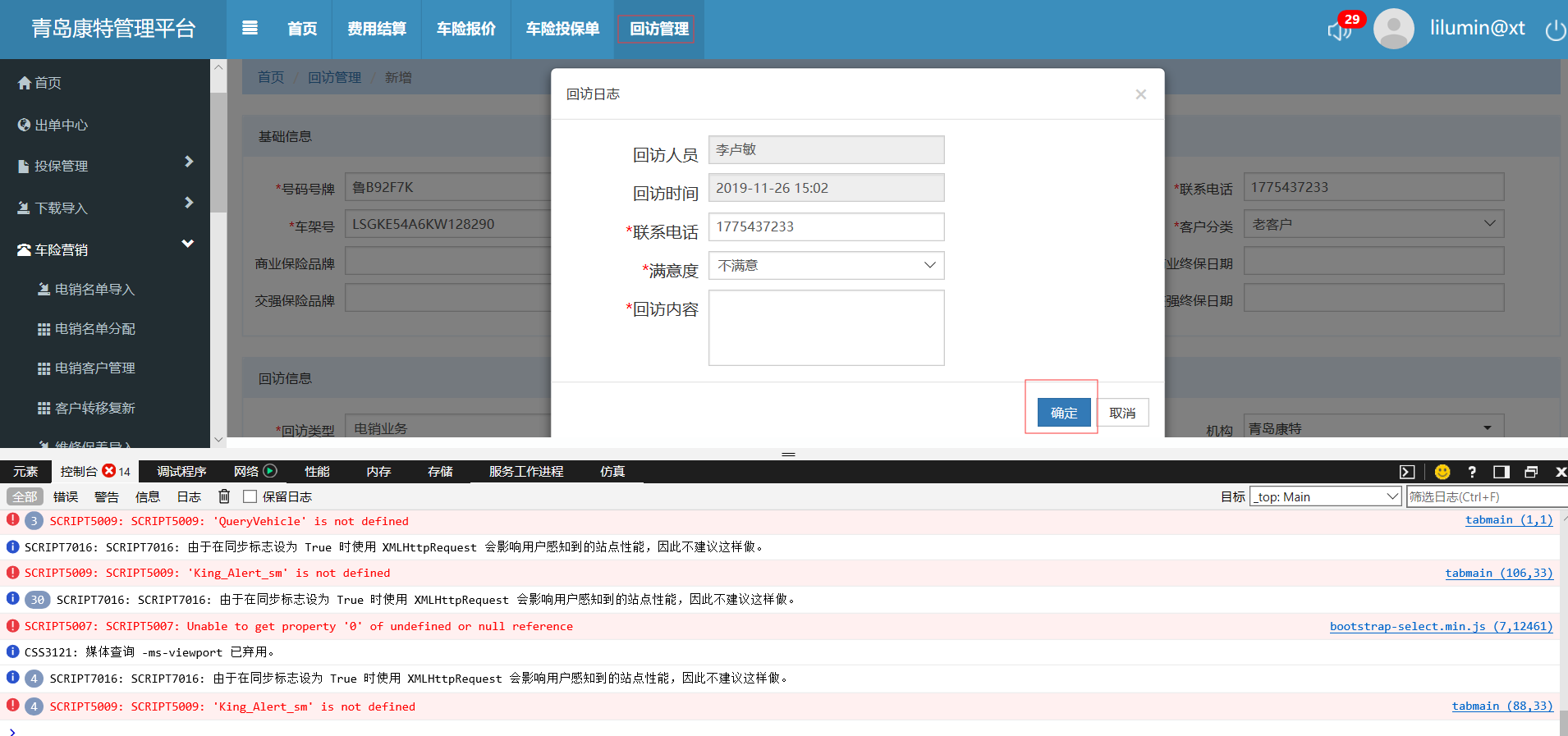
Task: Switch to the 网络 DevTools tab
Action: [246, 472]
